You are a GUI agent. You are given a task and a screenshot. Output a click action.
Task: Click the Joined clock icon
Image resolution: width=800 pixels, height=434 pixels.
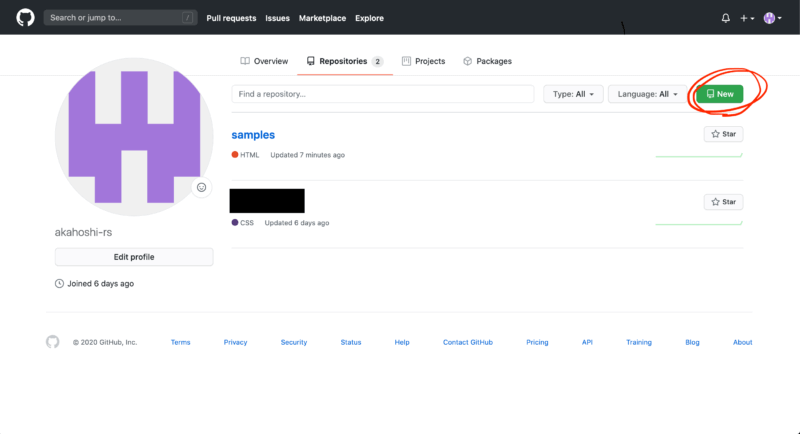click(59, 284)
